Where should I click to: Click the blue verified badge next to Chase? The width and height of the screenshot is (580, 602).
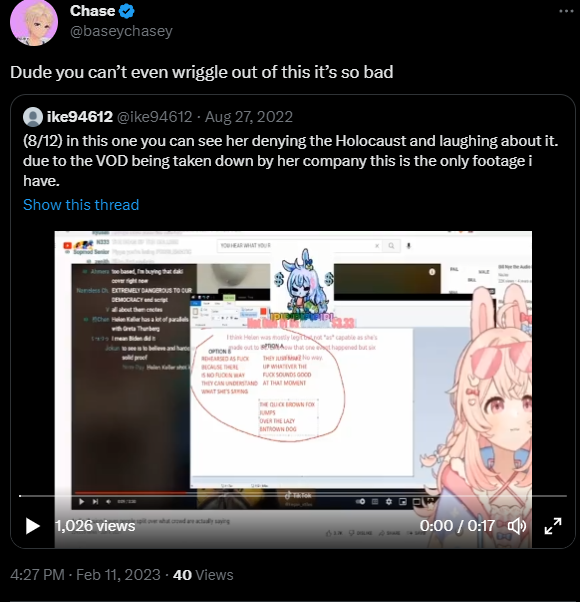(127, 12)
